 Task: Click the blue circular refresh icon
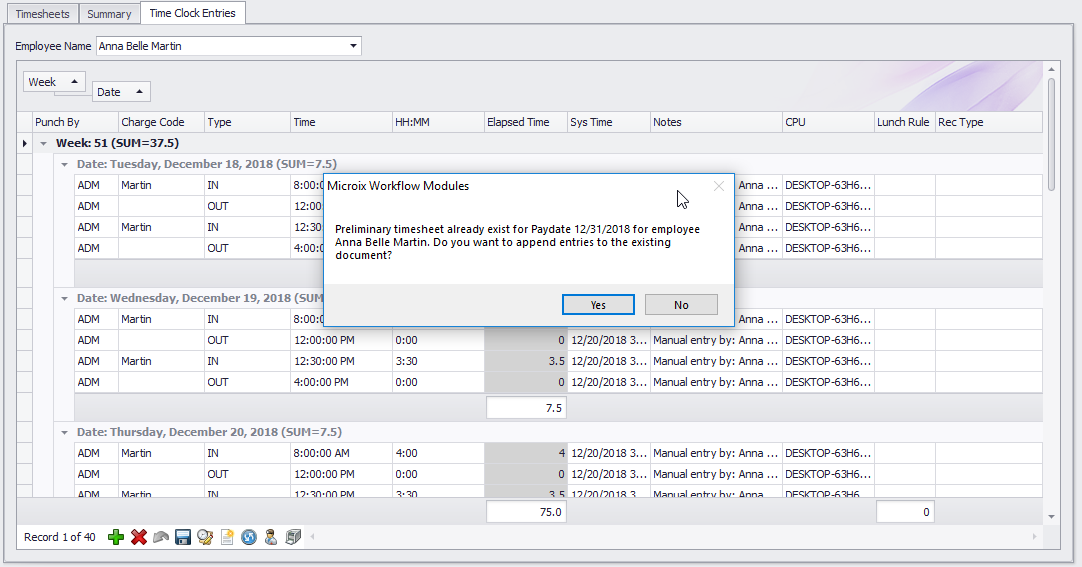point(248,537)
